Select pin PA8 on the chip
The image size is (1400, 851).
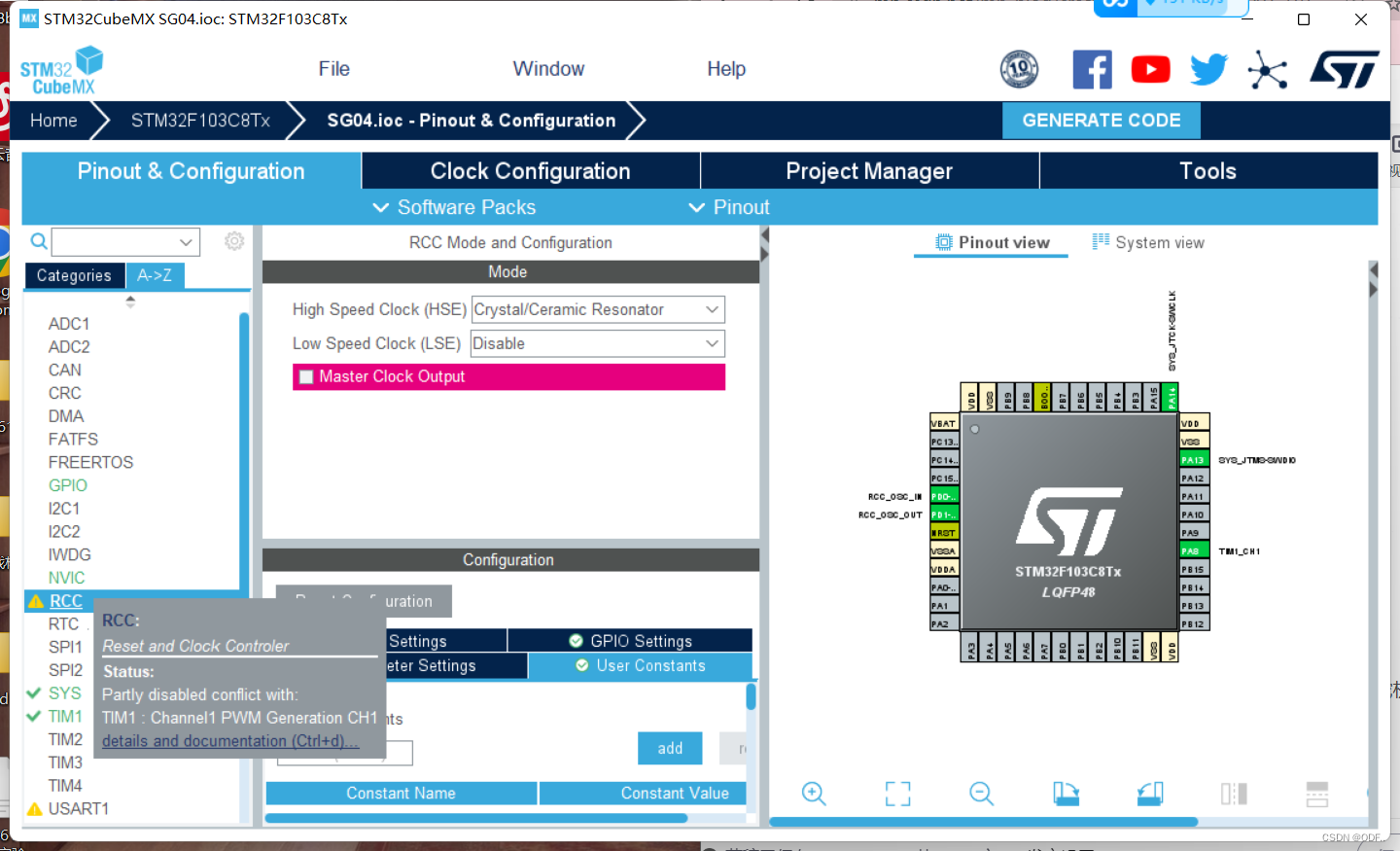[1194, 551]
